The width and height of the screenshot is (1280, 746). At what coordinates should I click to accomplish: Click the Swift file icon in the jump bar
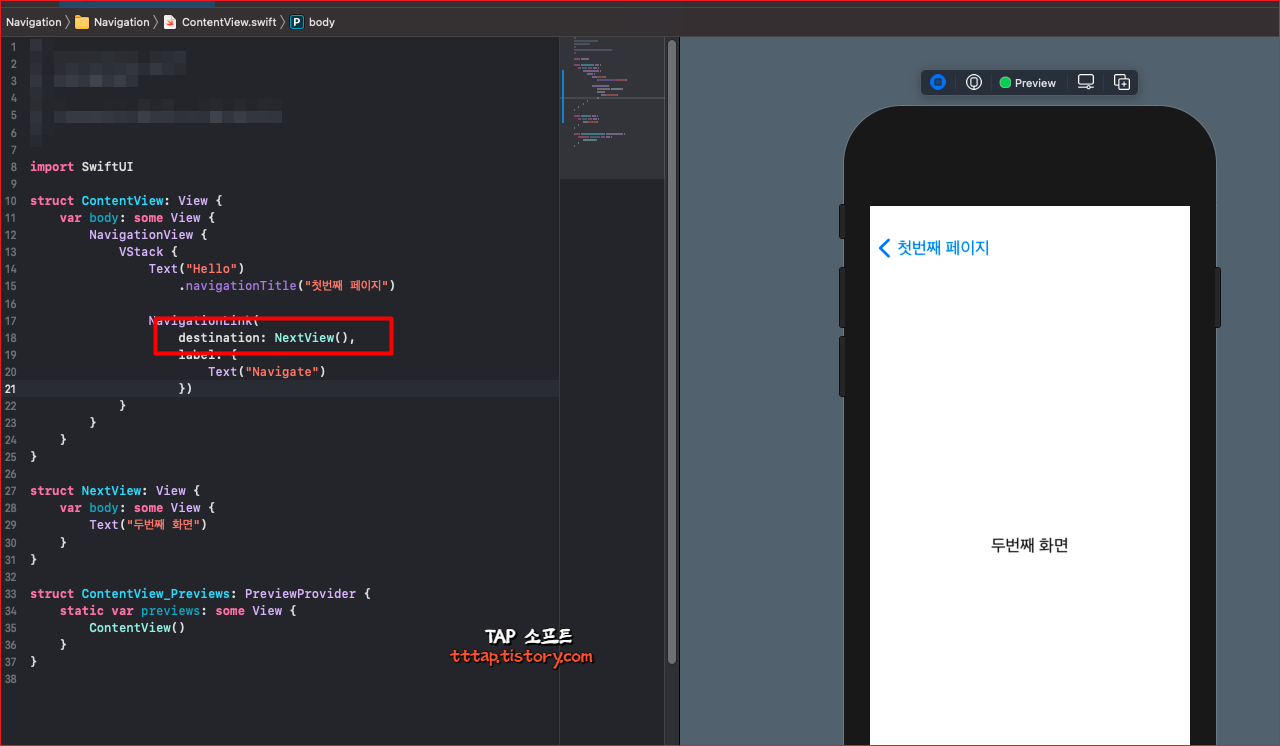(x=170, y=22)
